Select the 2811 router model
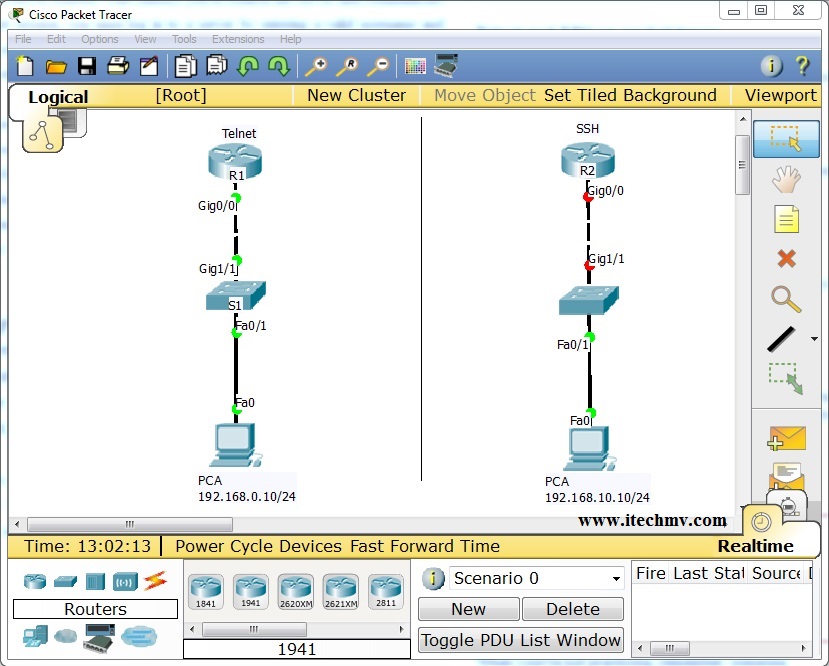The height and width of the screenshot is (666, 829). (x=386, y=592)
